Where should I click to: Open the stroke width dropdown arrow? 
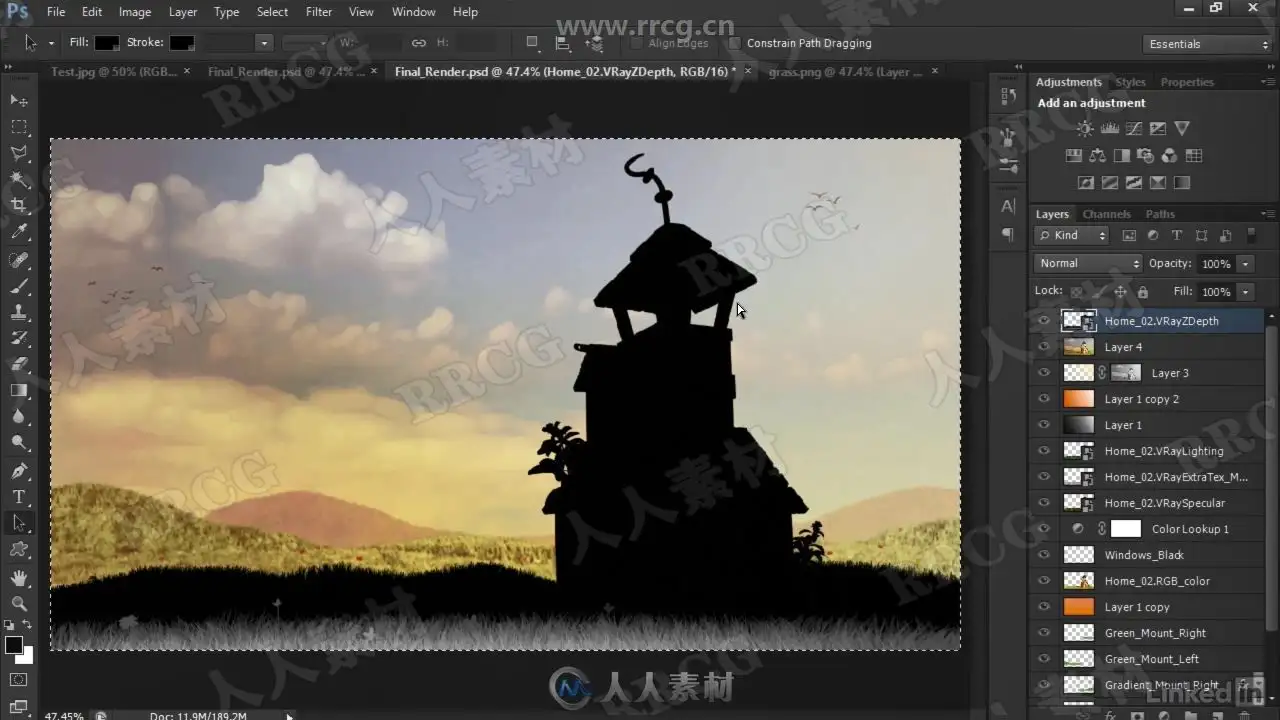tap(264, 43)
